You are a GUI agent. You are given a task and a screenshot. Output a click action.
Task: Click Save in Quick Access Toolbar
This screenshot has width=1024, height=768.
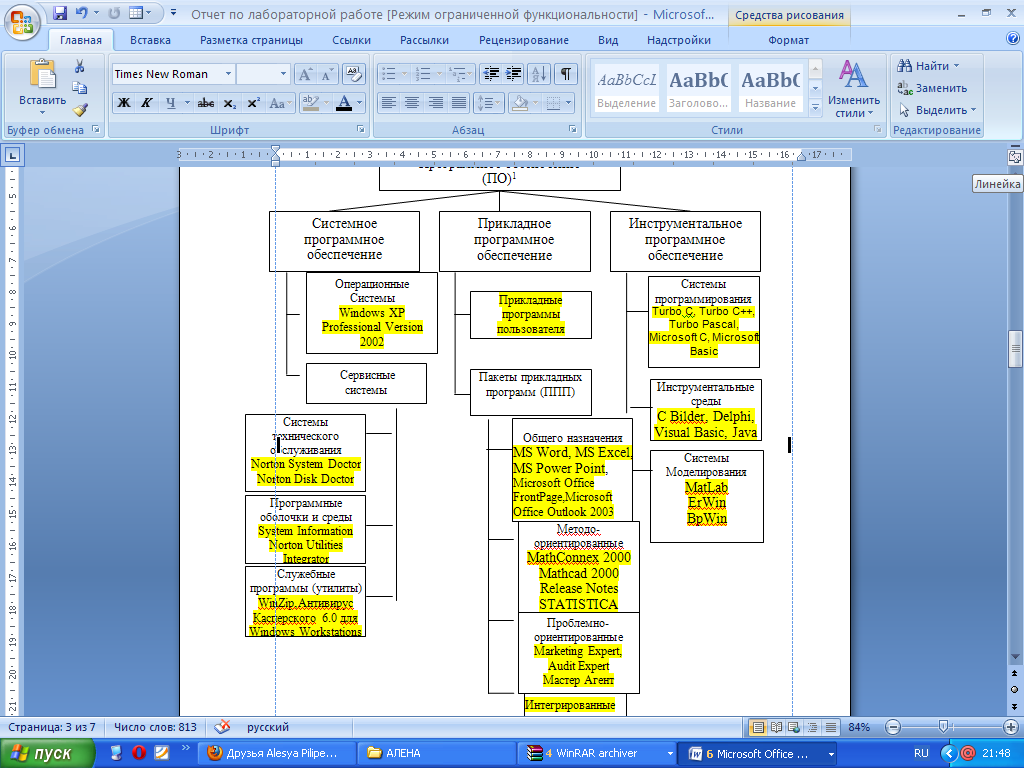pos(60,12)
